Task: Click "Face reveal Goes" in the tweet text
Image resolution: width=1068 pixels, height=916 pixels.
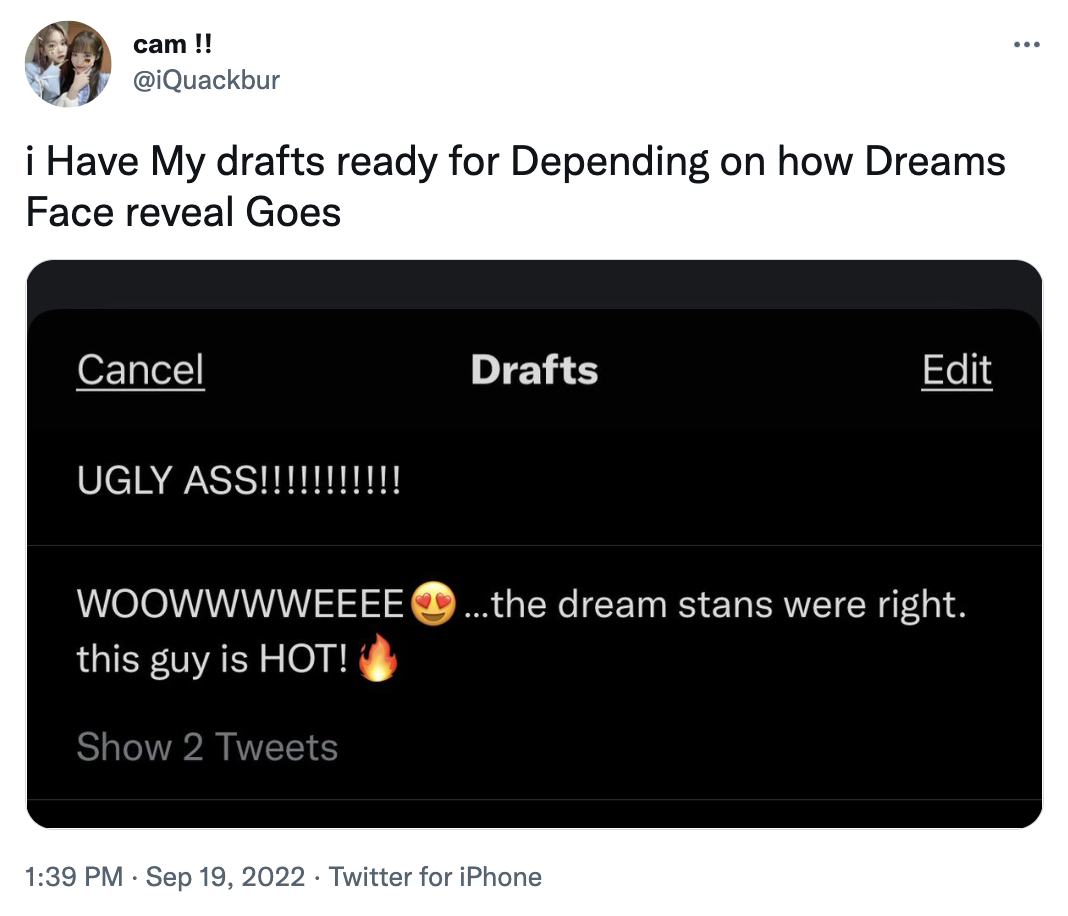Action: 183,212
